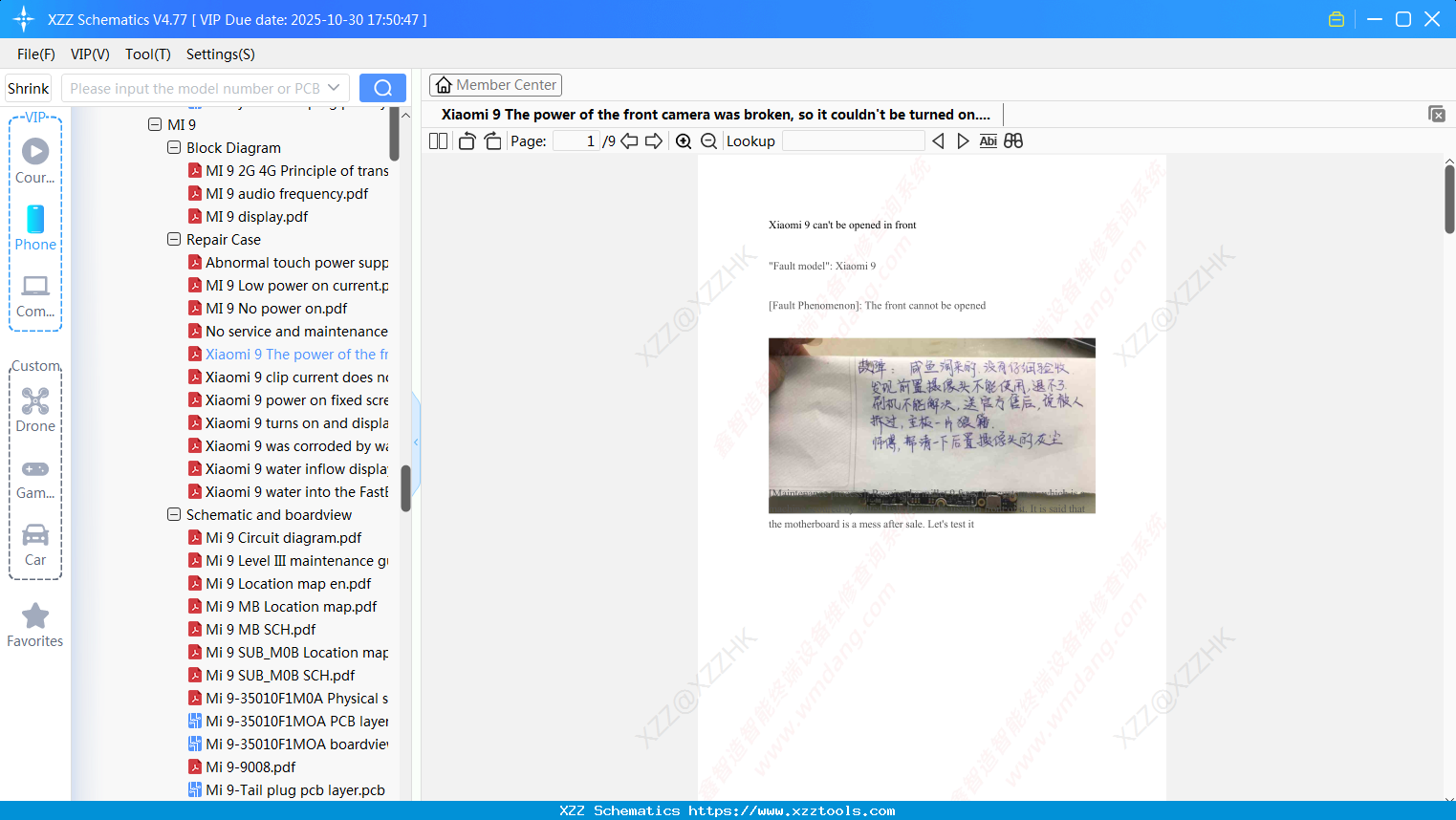Rotate the page counterclockwise

467,141
